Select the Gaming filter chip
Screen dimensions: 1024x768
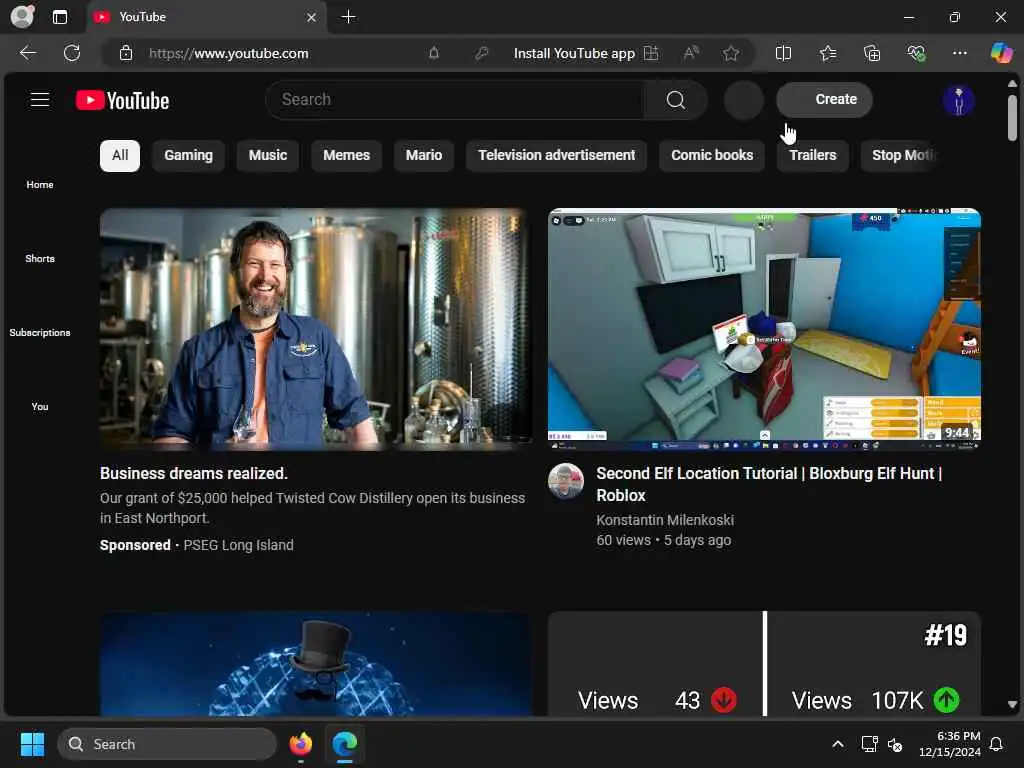188,155
